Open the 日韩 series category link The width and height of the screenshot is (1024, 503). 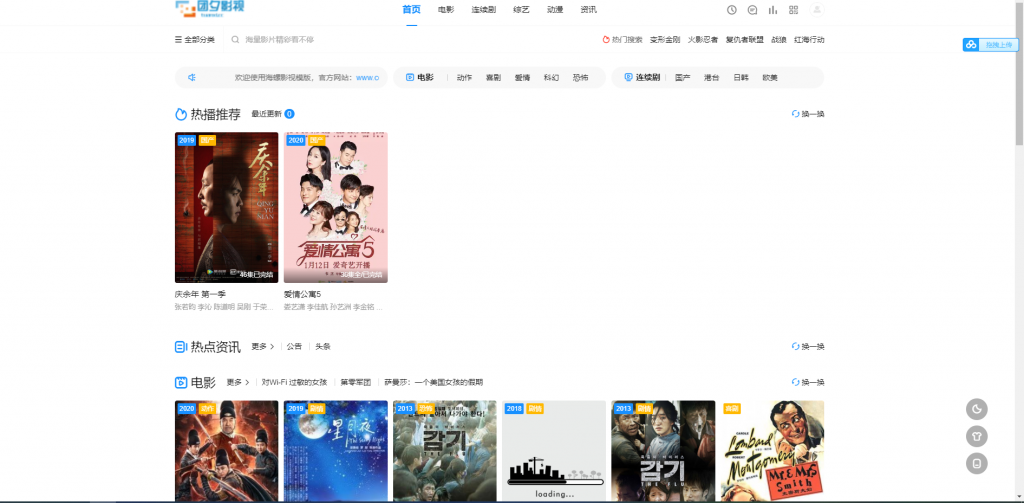tap(741, 78)
